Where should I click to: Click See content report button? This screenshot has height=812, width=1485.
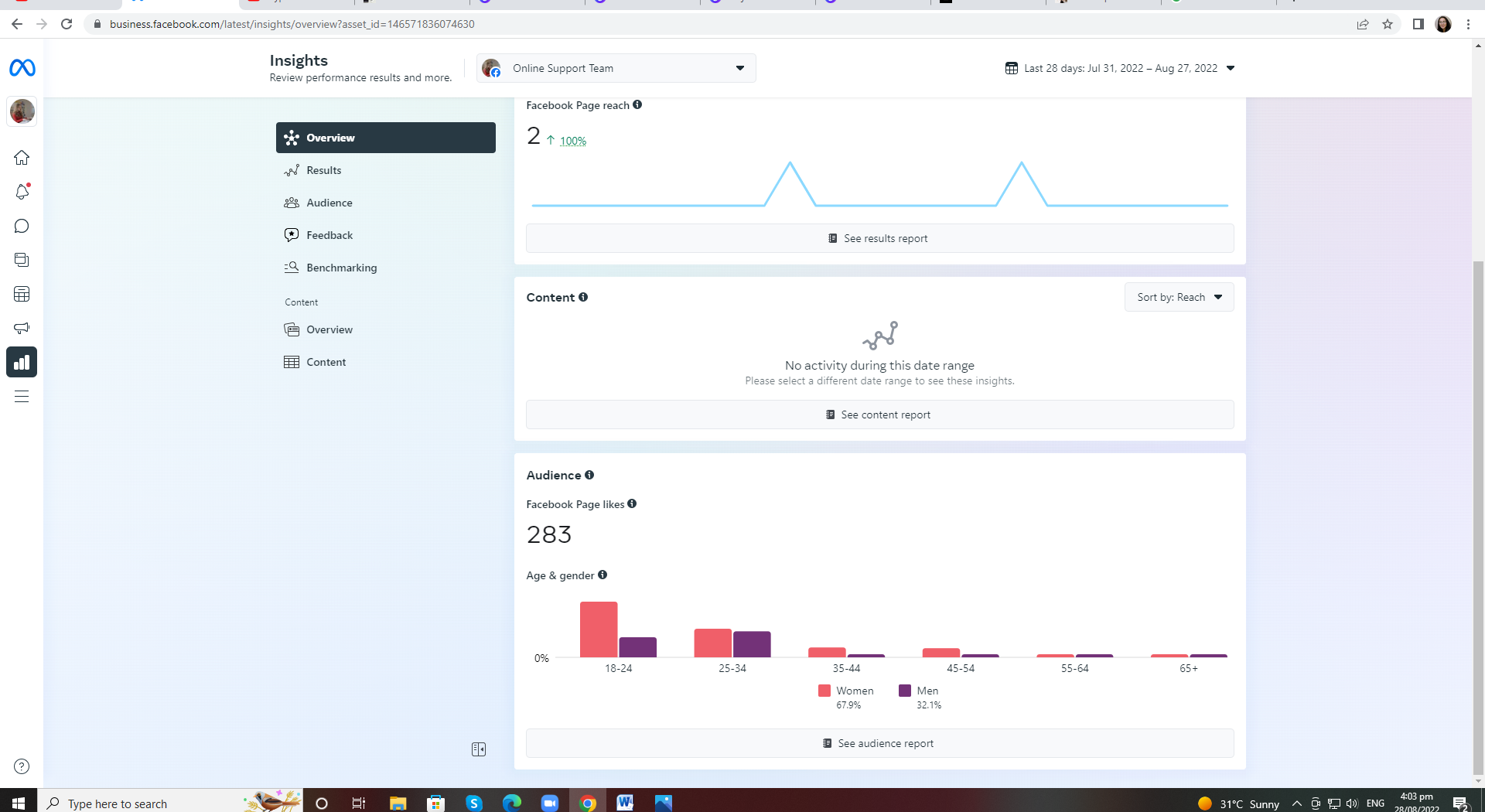880,415
